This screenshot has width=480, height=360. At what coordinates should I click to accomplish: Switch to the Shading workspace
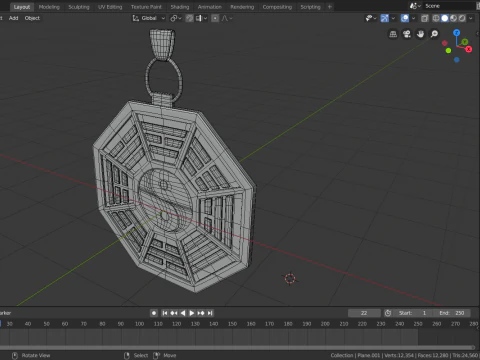(x=180, y=7)
